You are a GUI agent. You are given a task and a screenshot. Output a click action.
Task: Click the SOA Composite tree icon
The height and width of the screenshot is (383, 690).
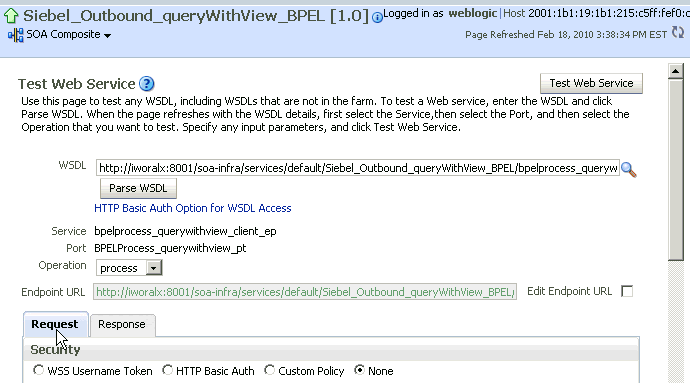click(15, 35)
